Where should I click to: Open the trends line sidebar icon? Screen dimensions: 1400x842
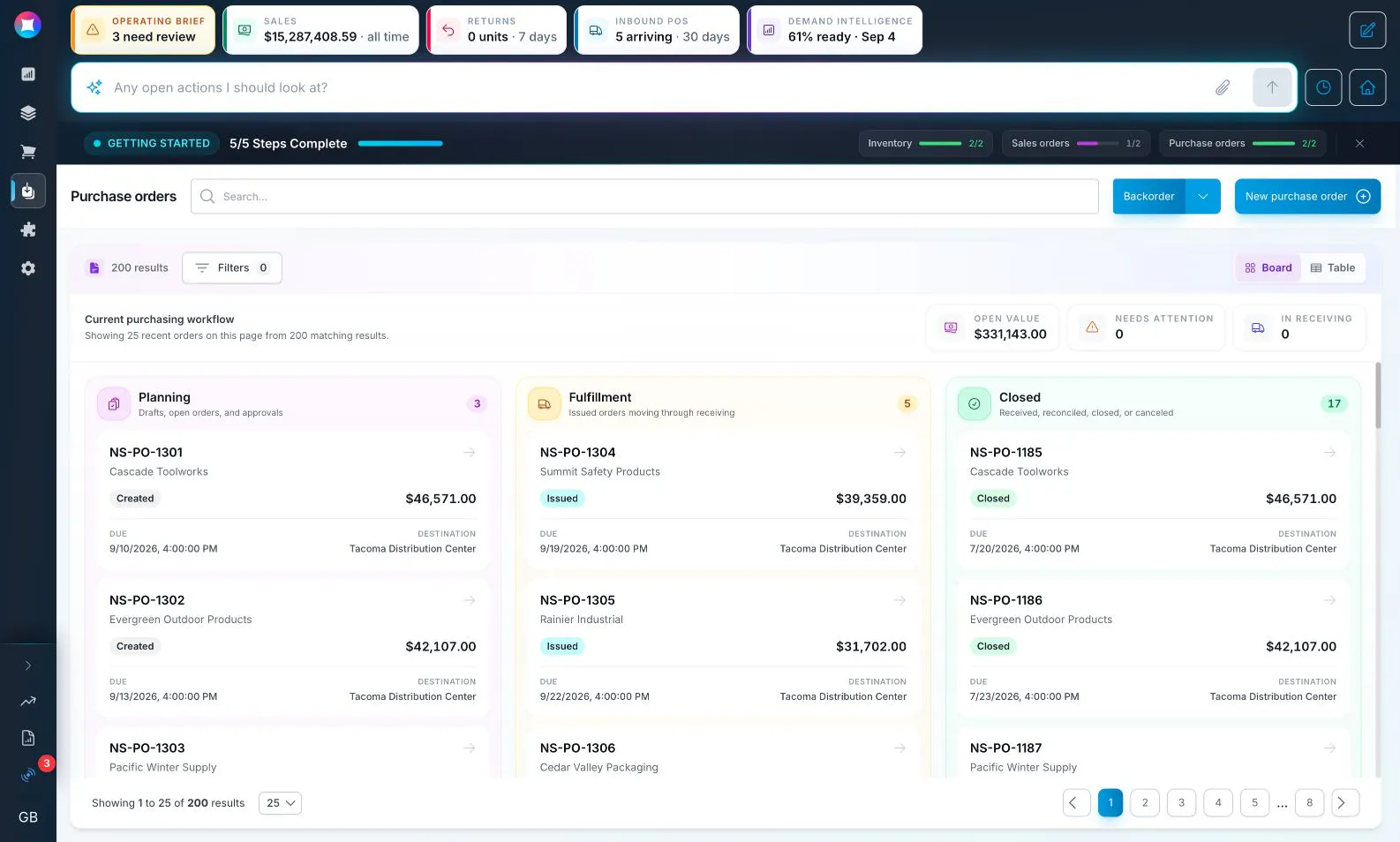tap(28, 702)
